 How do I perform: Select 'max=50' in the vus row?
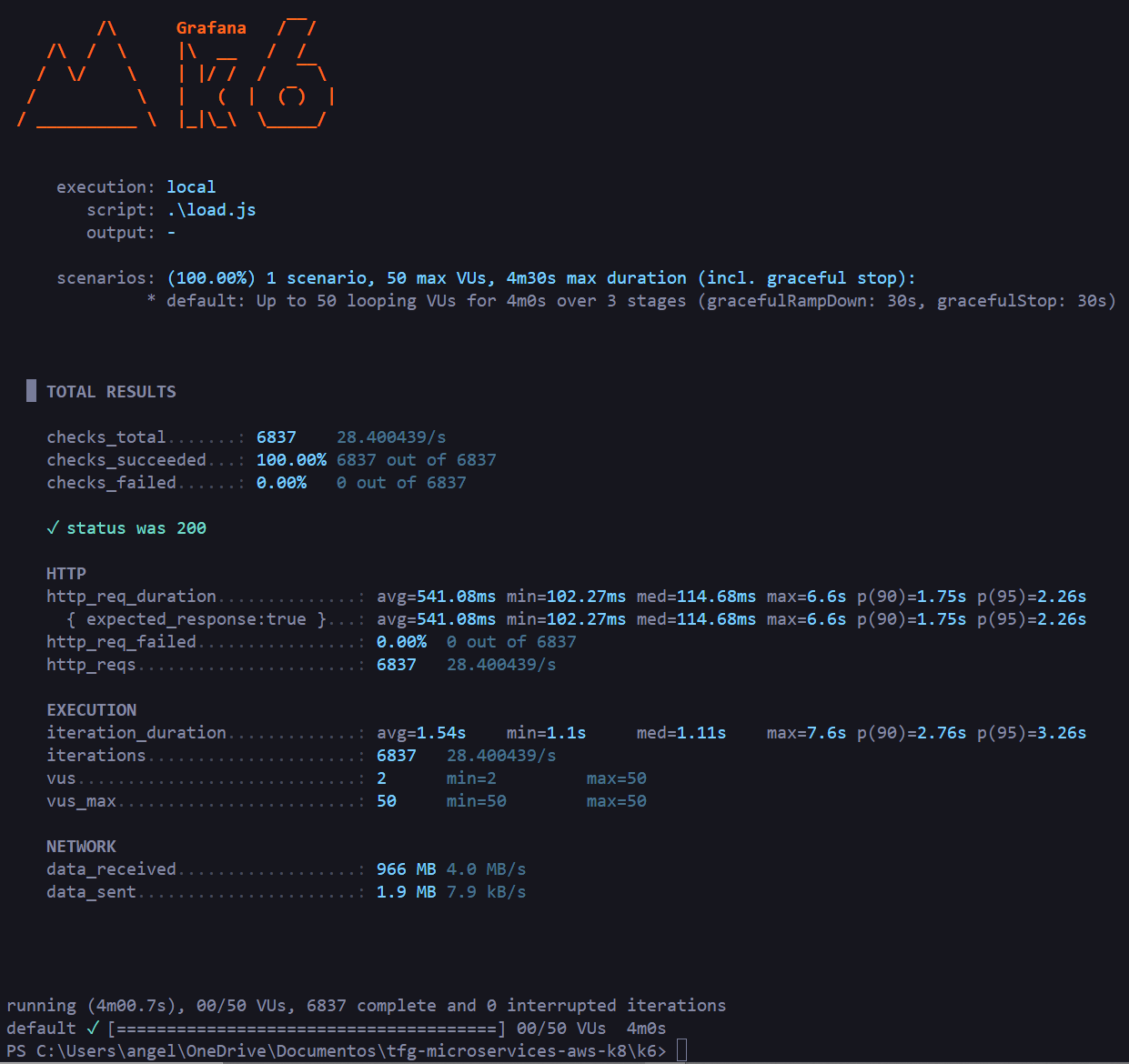pos(617,778)
